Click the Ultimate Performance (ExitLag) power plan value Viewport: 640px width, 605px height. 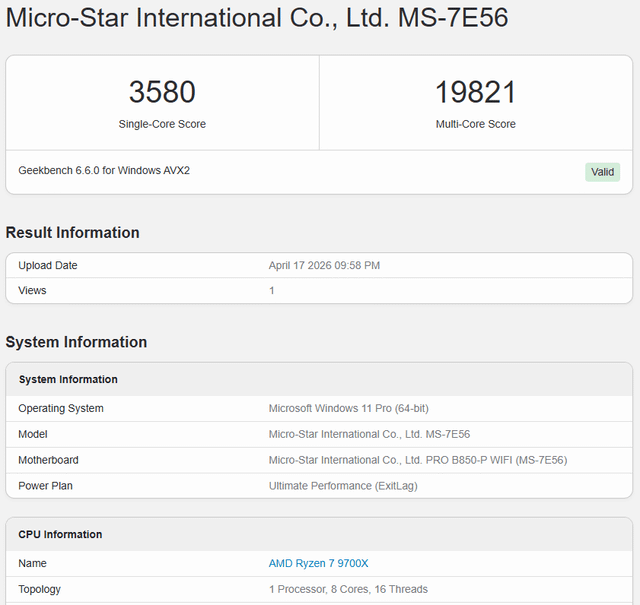tap(341, 486)
